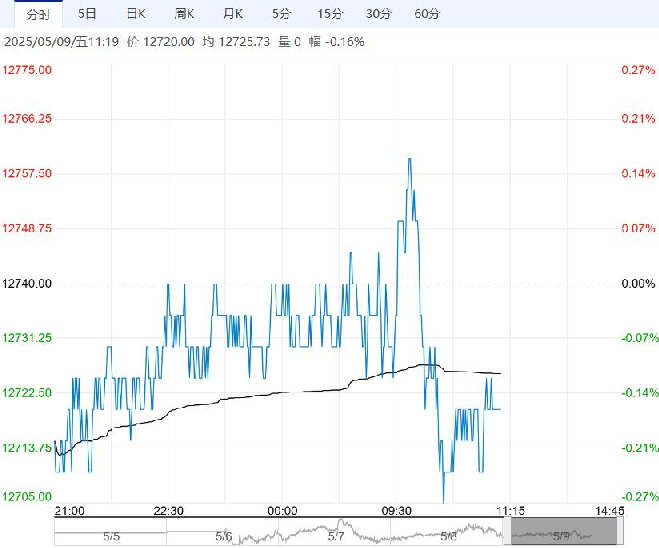Open the 周K weekly chart tab
659x548 pixels.
pos(184,14)
